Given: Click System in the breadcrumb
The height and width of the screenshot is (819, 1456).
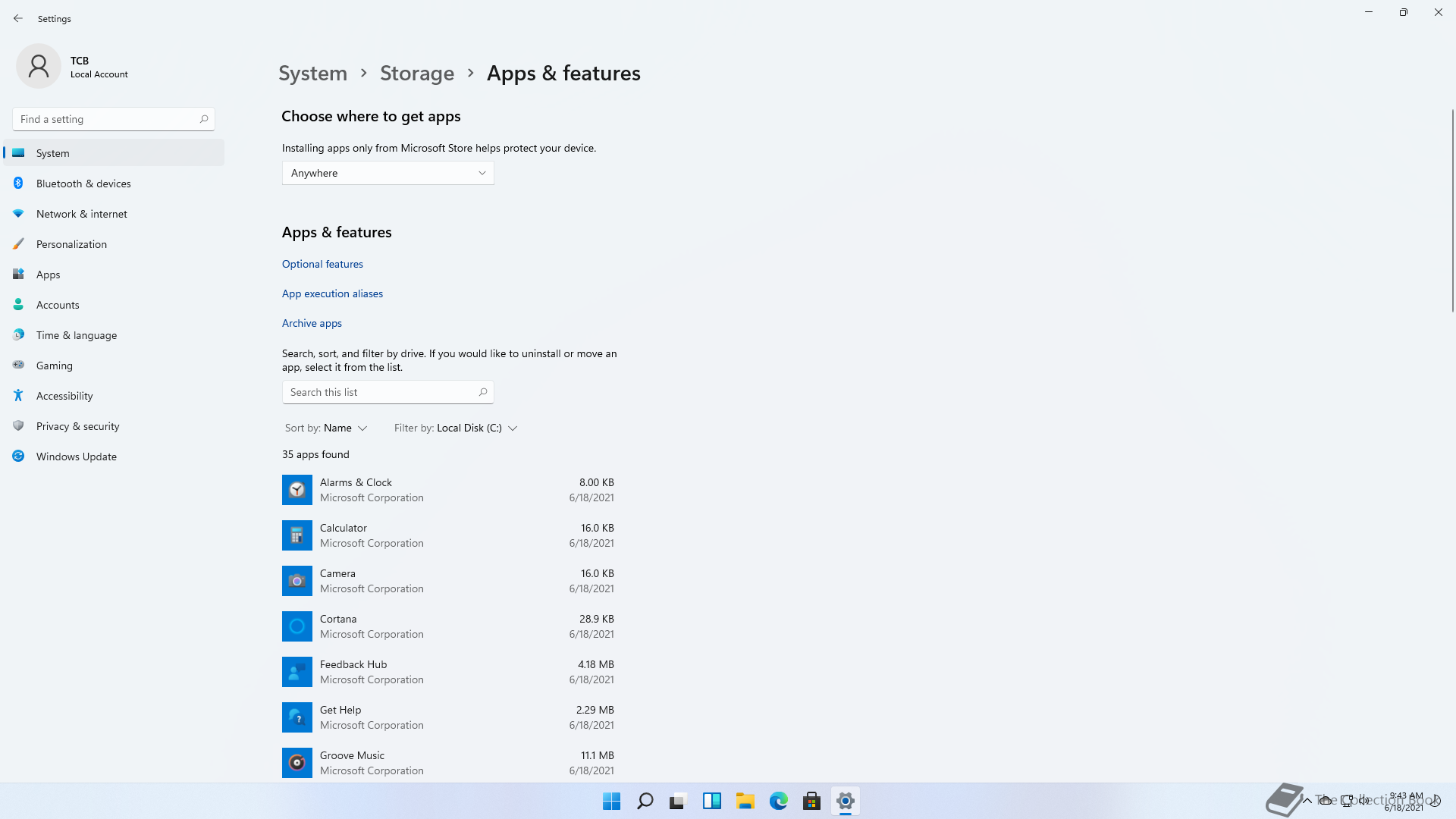Looking at the screenshot, I should 312,73.
